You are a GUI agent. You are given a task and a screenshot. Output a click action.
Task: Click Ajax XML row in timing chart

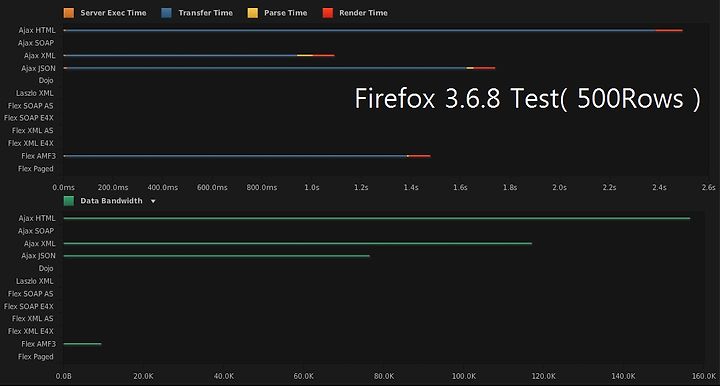39,56
